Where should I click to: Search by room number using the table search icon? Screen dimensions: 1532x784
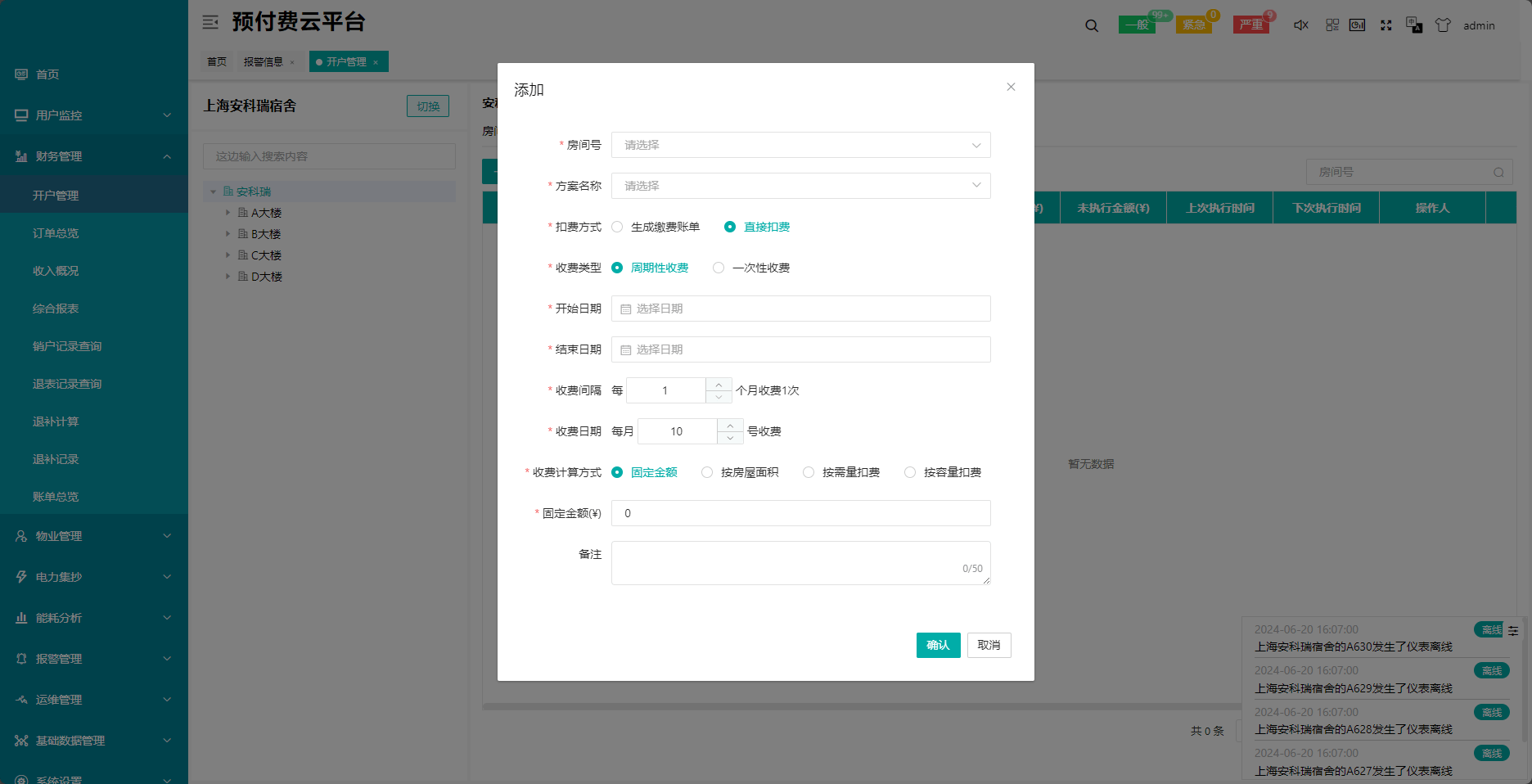coord(1498,173)
